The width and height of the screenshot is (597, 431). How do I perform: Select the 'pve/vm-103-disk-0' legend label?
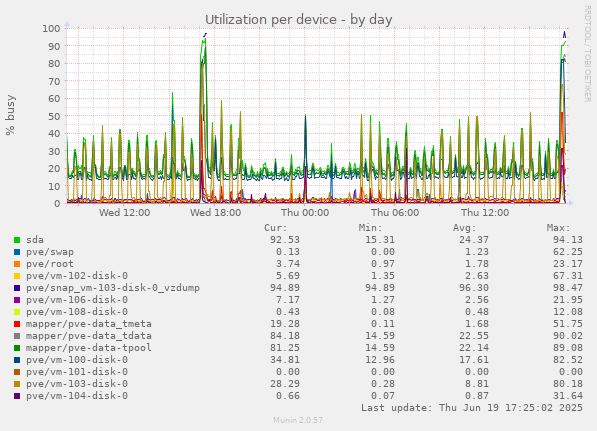(77, 384)
